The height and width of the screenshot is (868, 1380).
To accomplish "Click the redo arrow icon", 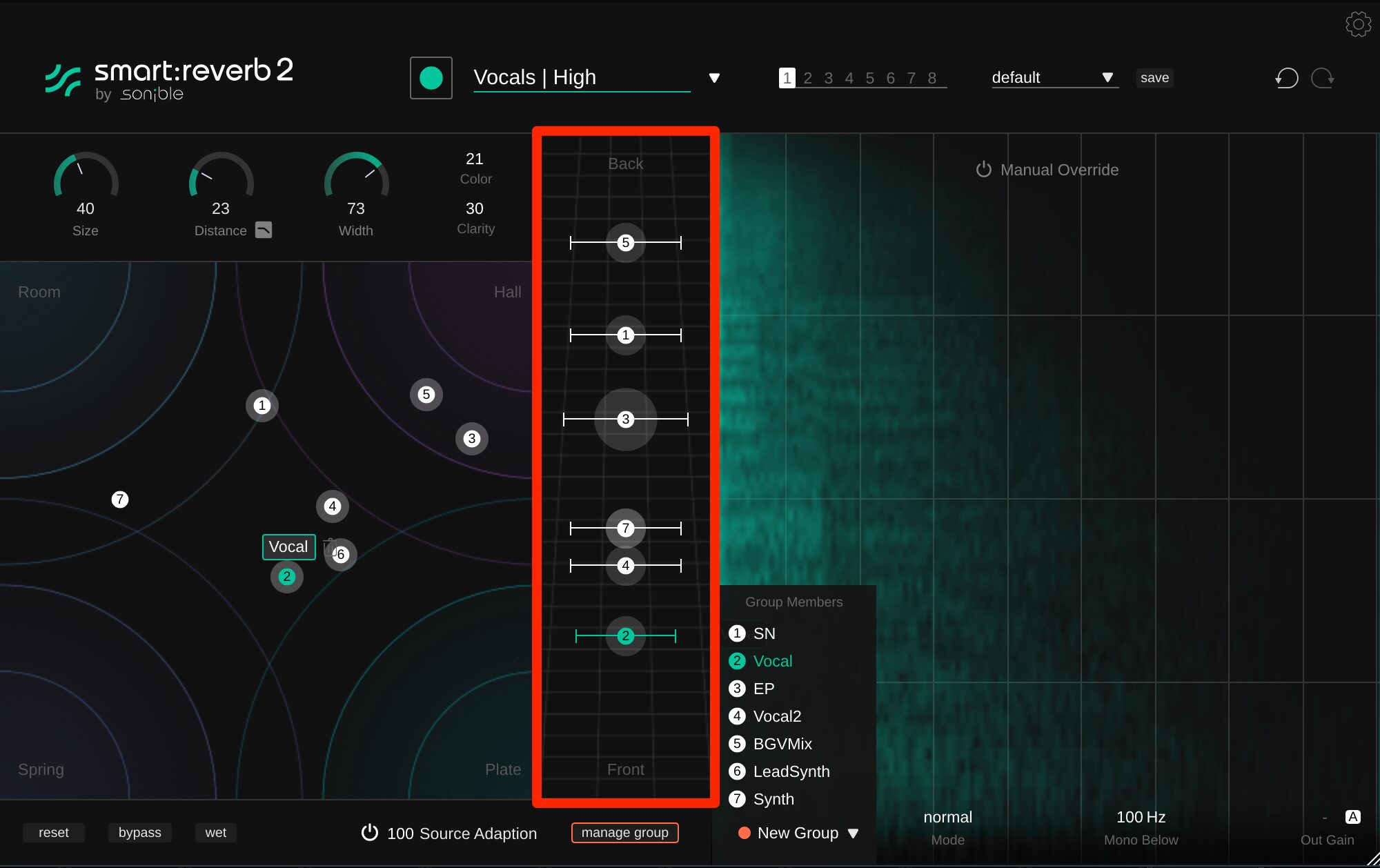I will coord(1323,78).
